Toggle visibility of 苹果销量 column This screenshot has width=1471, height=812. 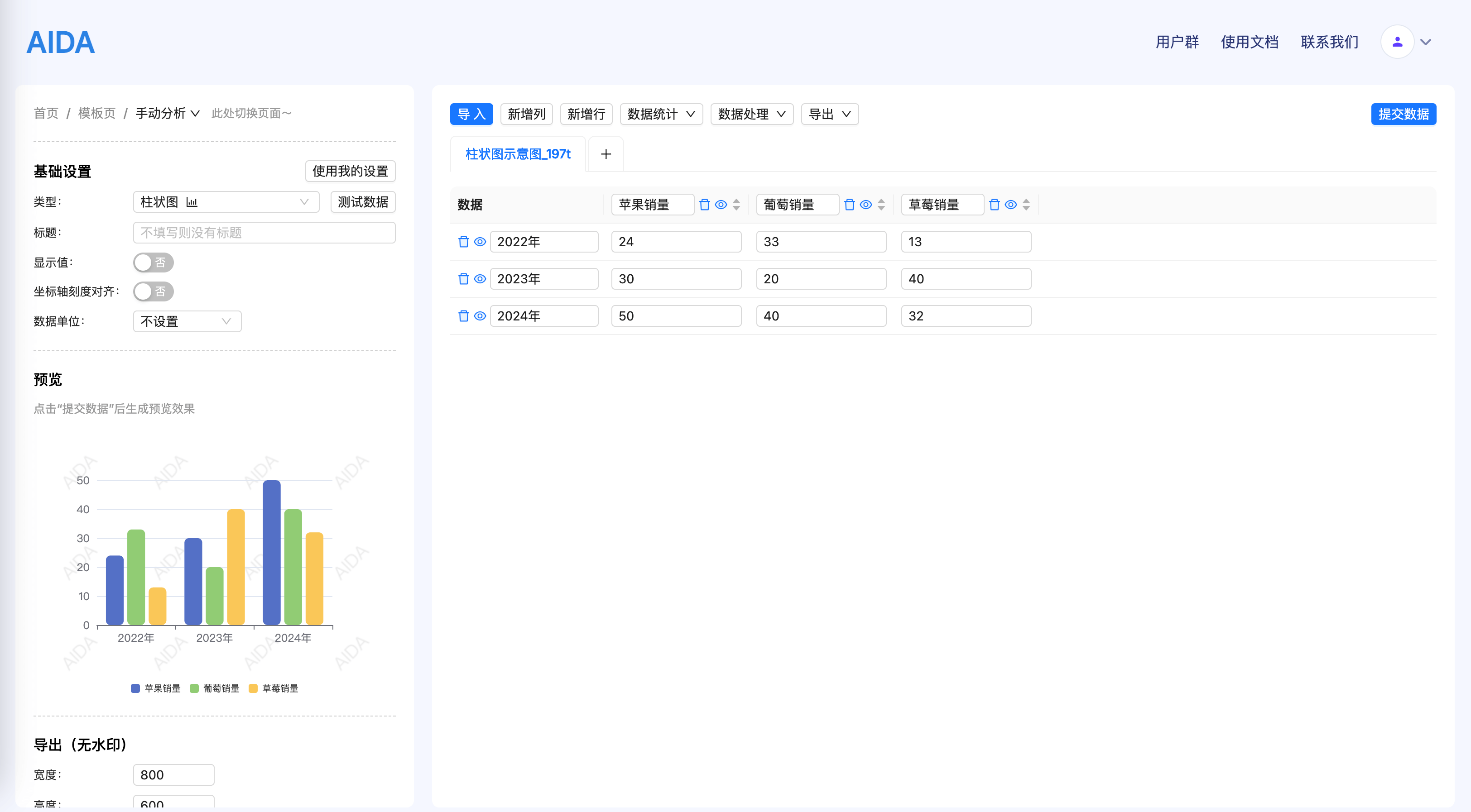pyautogui.click(x=721, y=204)
